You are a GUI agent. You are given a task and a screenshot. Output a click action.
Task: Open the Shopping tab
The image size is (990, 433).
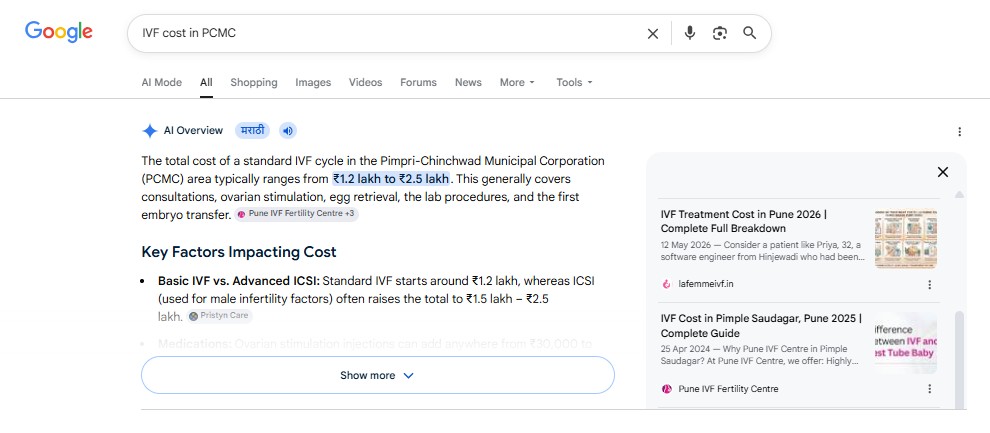(254, 82)
